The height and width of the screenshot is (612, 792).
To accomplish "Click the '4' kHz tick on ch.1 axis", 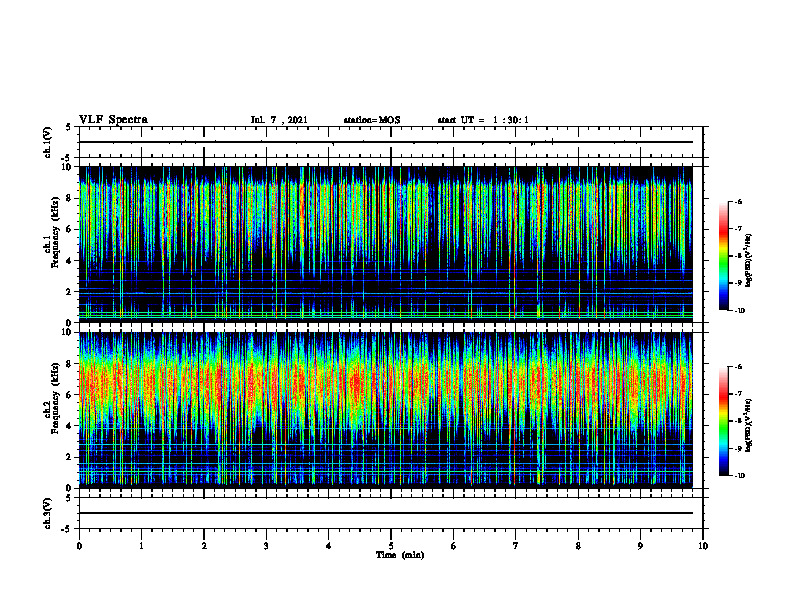I will (69, 261).
